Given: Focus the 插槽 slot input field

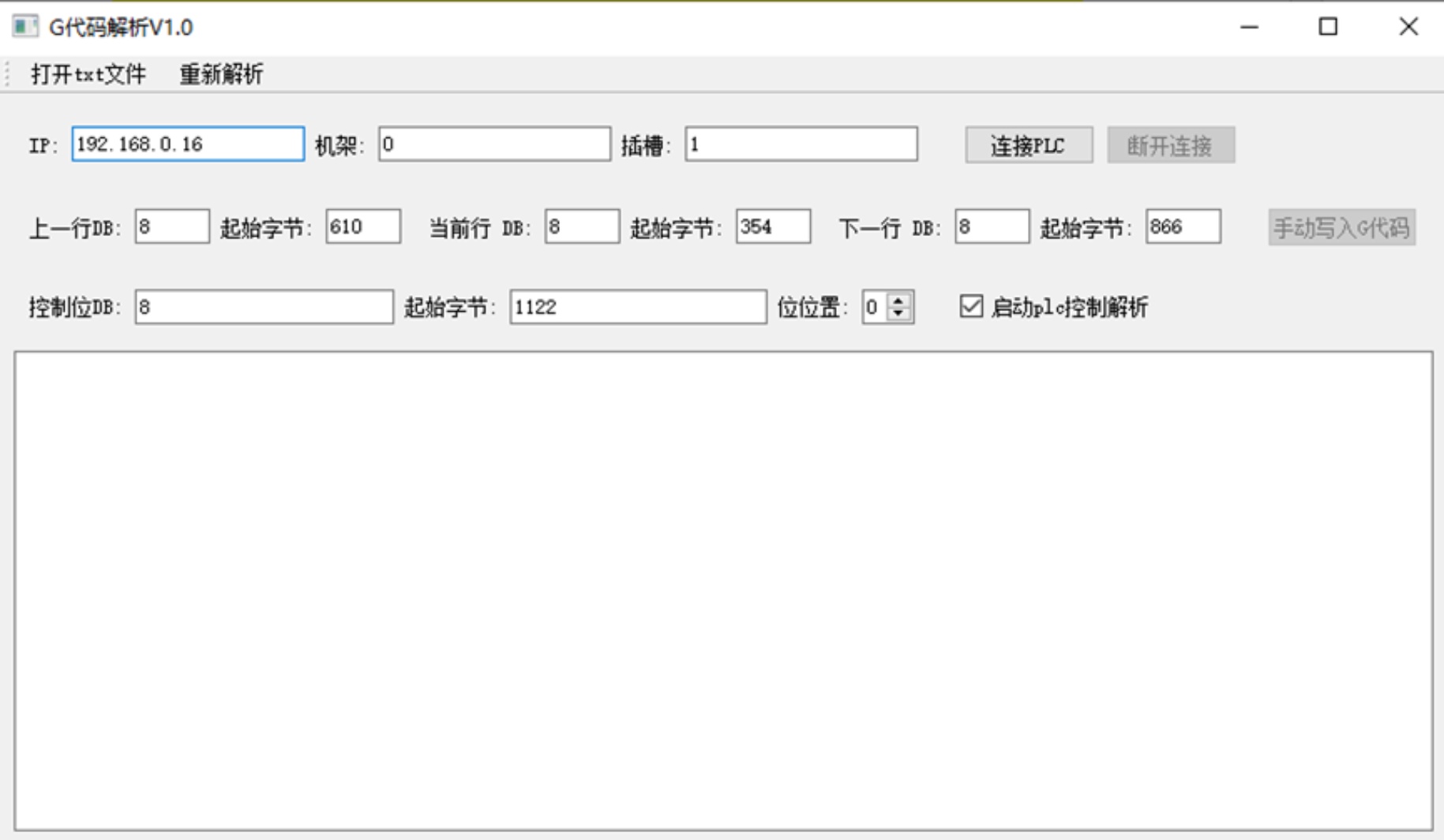Looking at the screenshot, I should [801, 144].
